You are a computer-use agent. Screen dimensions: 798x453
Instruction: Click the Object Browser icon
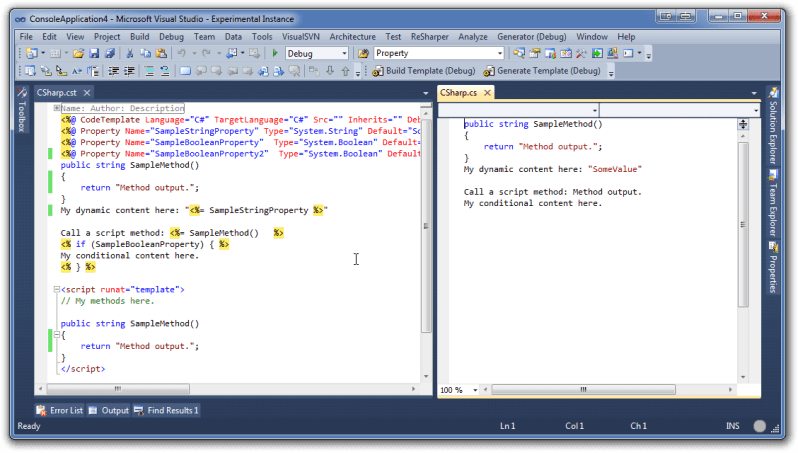coord(565,53)
